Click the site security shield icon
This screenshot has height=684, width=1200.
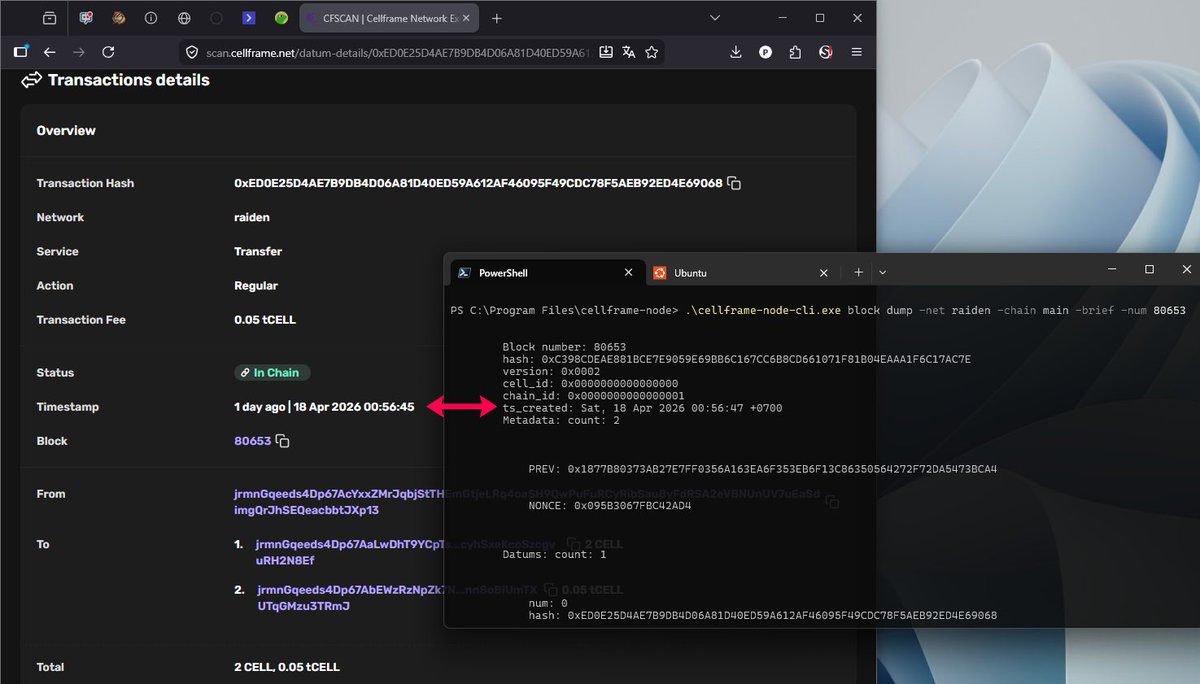click(193, 52)
